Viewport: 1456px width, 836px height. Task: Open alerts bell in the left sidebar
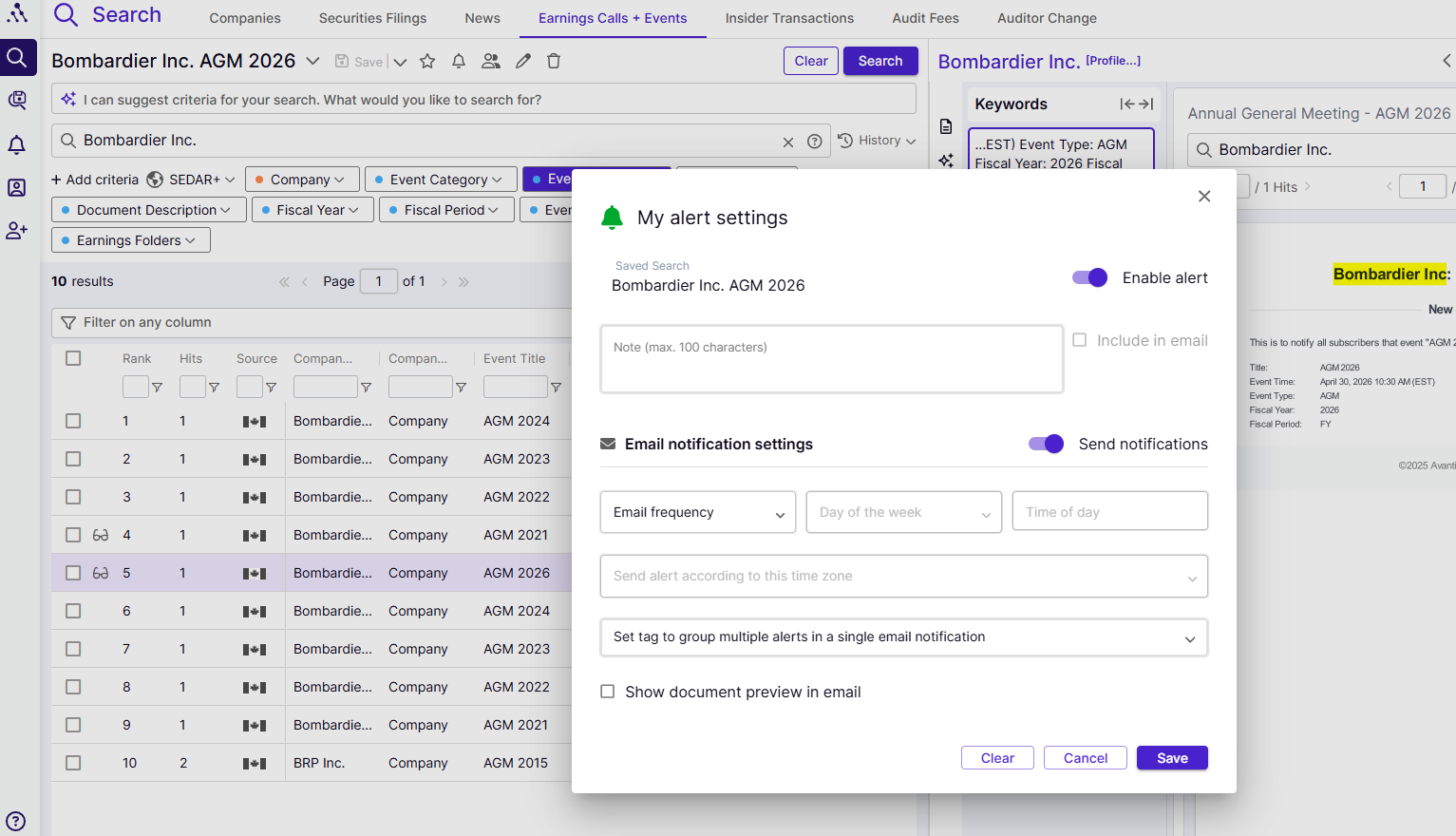pyautogui.click(x=17, y=144)
